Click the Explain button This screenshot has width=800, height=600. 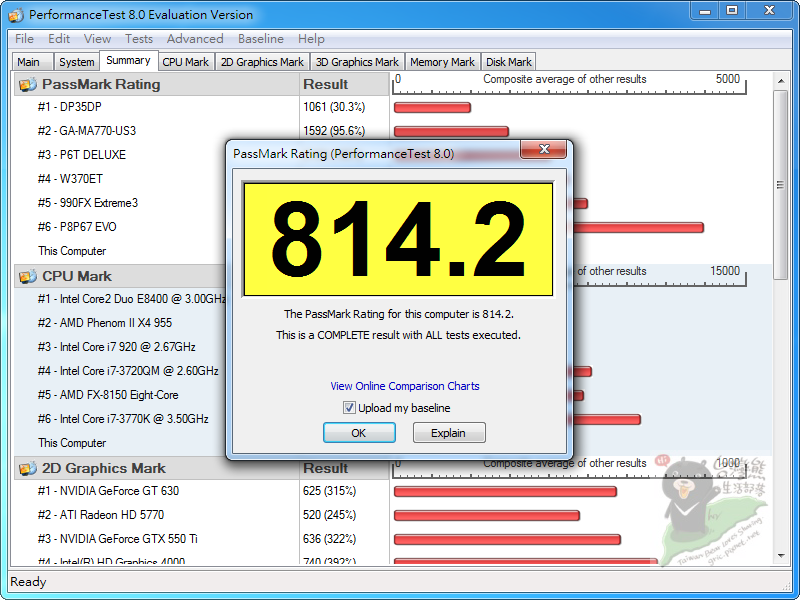point(448,433)
